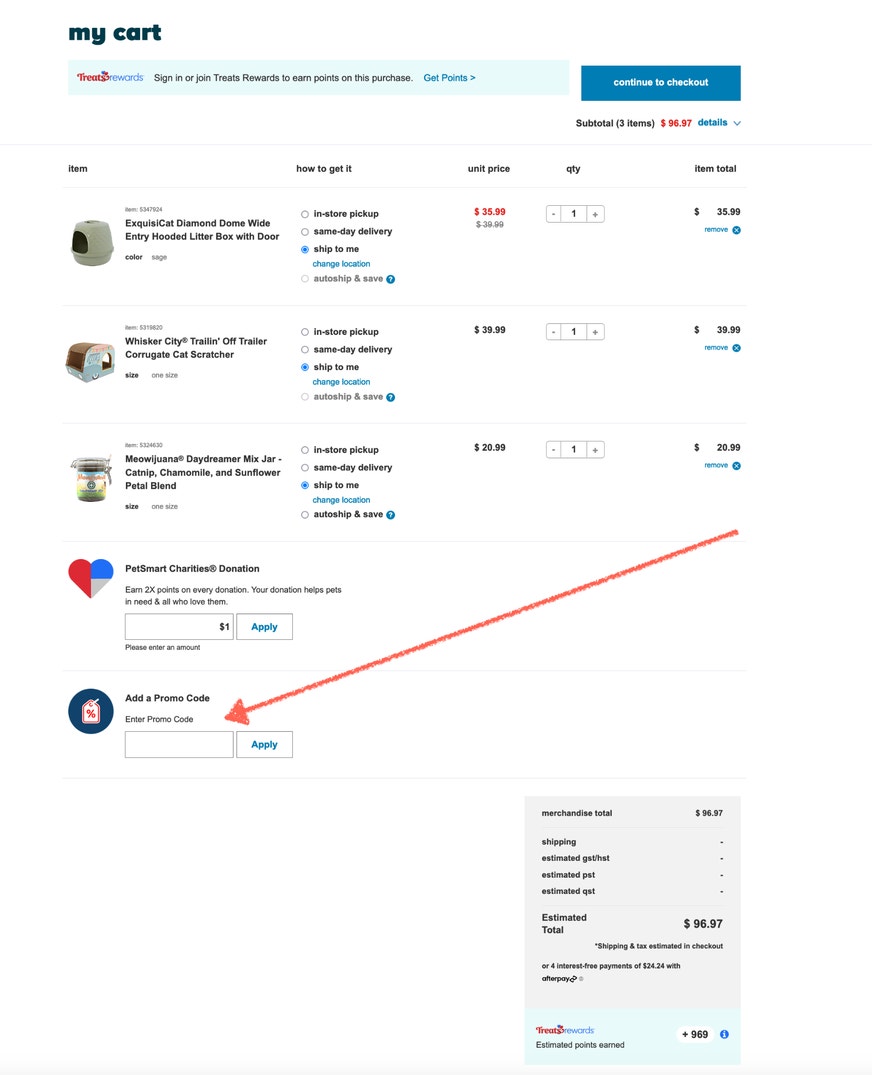Click the Treats Rewards logo in the banner
Image resolution: width=872 pixels, height=1075 pixels.
tap(110, 77)
